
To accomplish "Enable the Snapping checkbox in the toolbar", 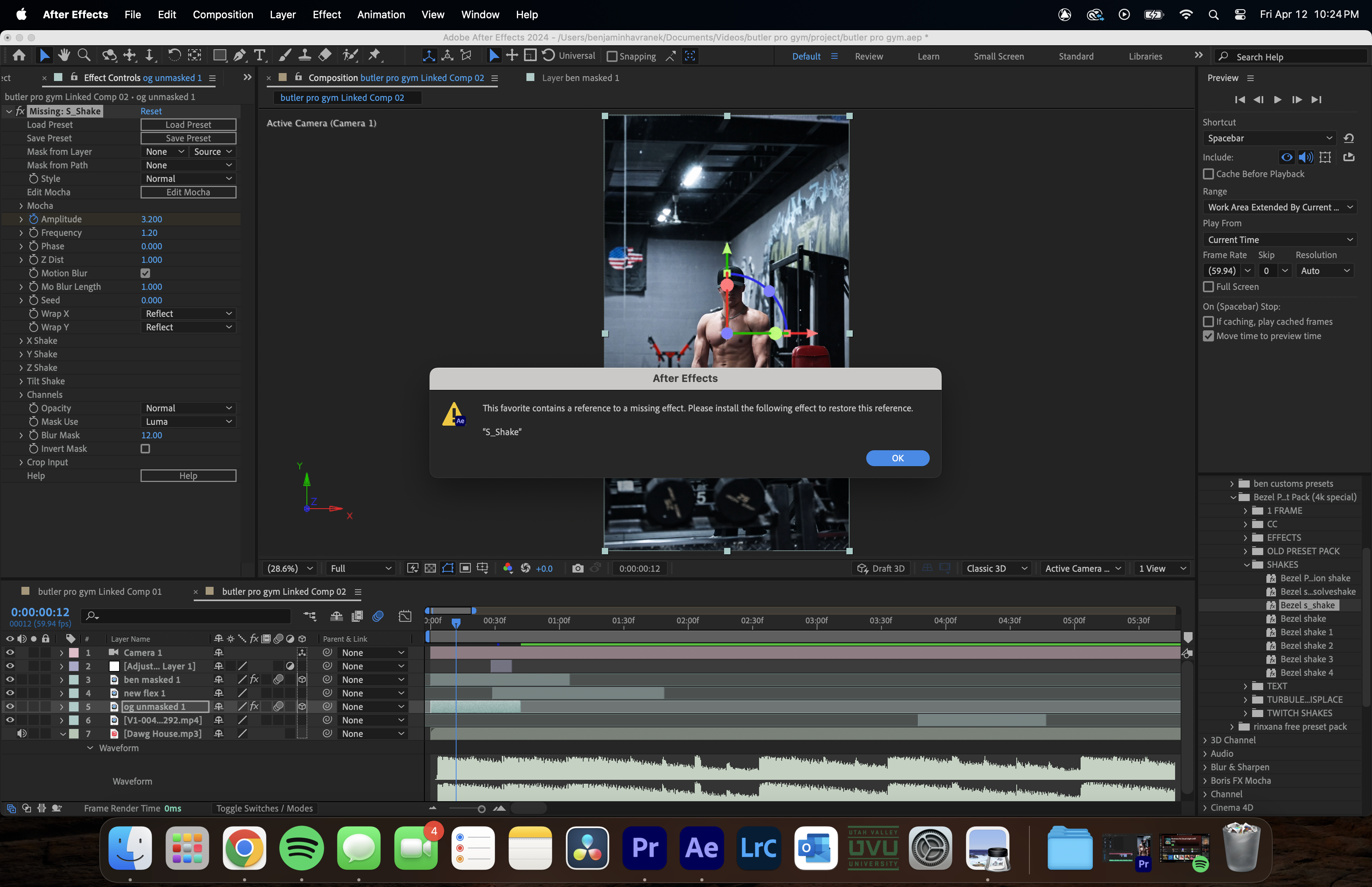I will point(612,56).
